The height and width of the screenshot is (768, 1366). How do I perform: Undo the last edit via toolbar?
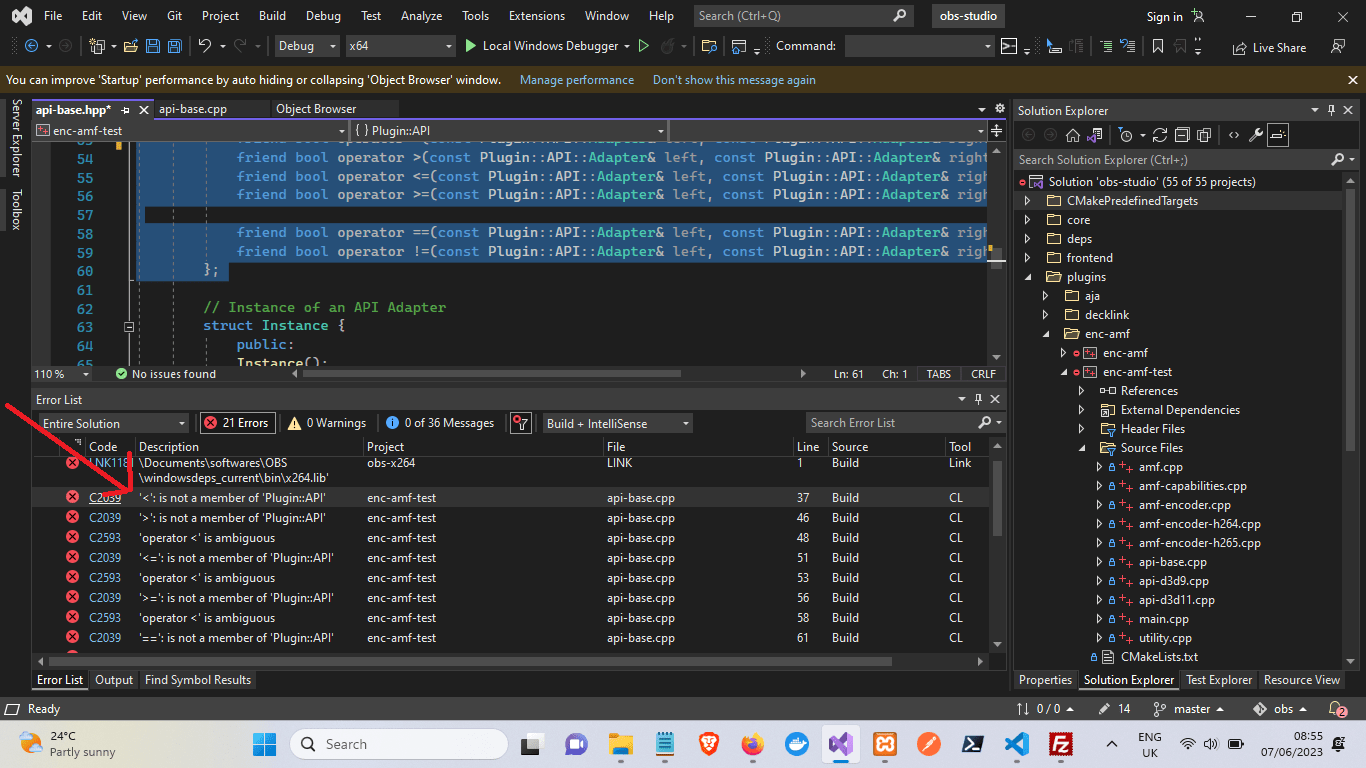coord(205,46)
